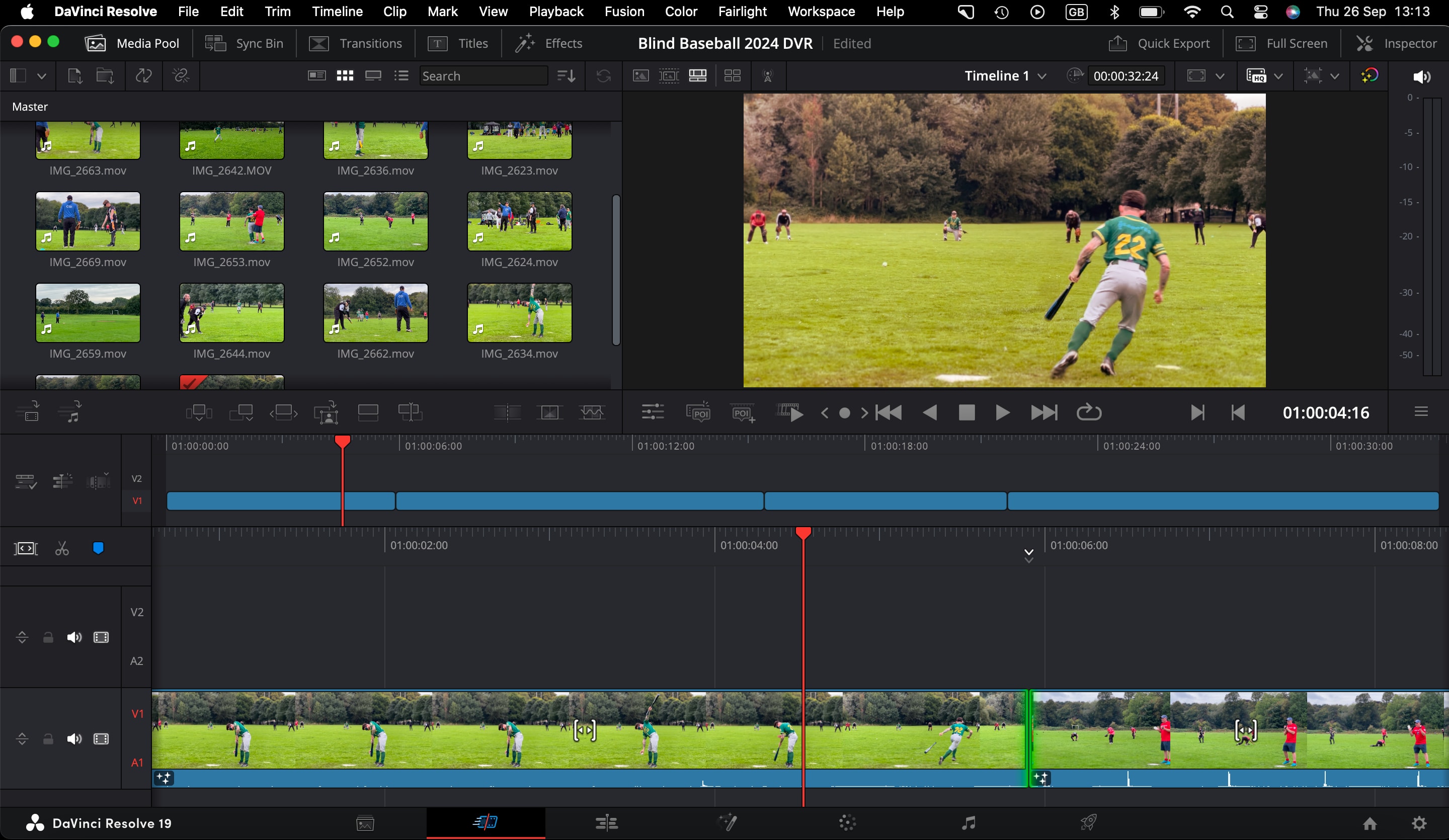This screenshot has width=1449, height=840.
Task: Mute viewer audio with speaker icon
Action: (x=1421, y=76)
